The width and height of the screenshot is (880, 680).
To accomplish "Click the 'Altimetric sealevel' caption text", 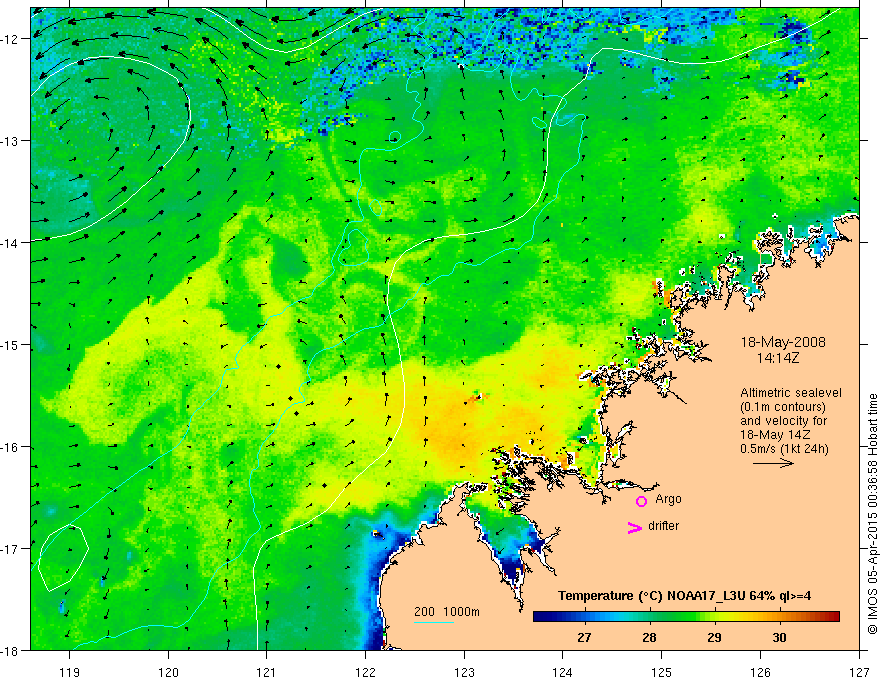I will tap(791, 393).
